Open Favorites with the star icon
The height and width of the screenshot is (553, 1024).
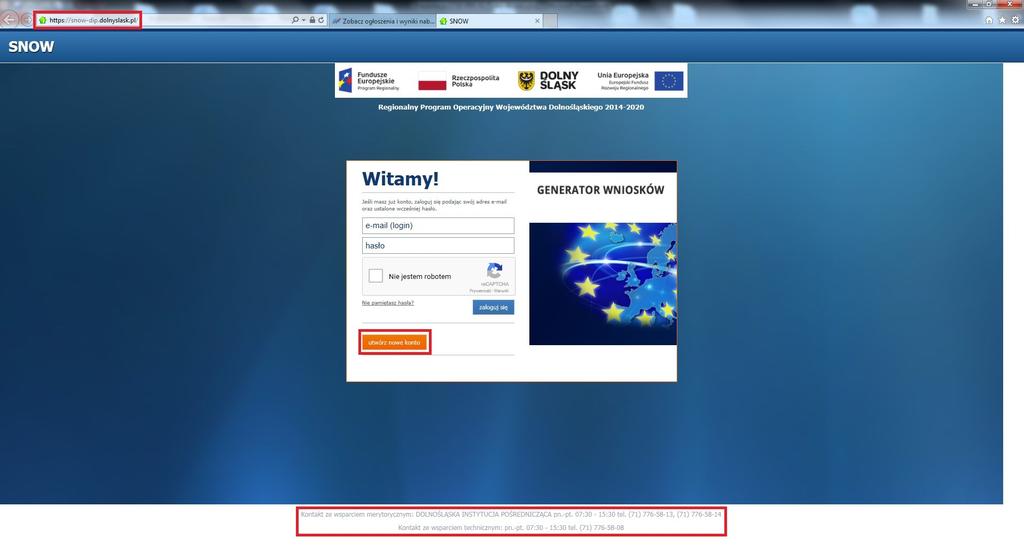(x=1002, y=20)
